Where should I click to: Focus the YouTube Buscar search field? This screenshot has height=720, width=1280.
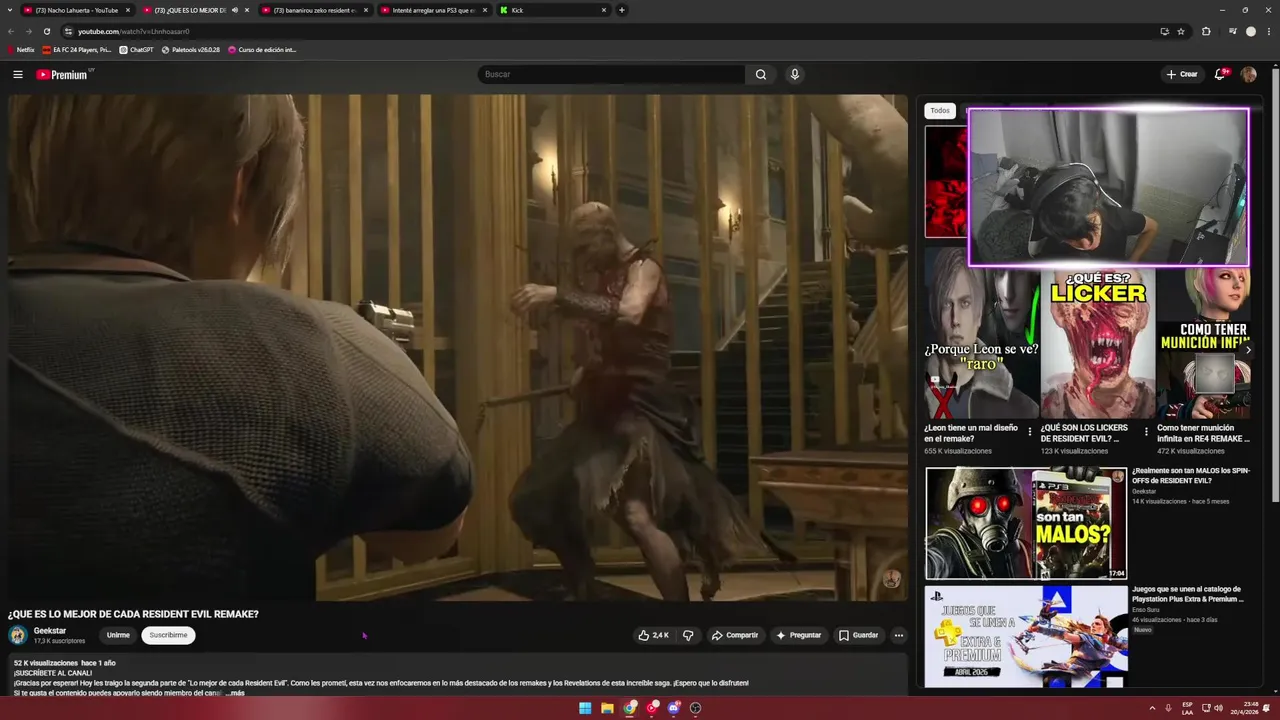point(612,74)
